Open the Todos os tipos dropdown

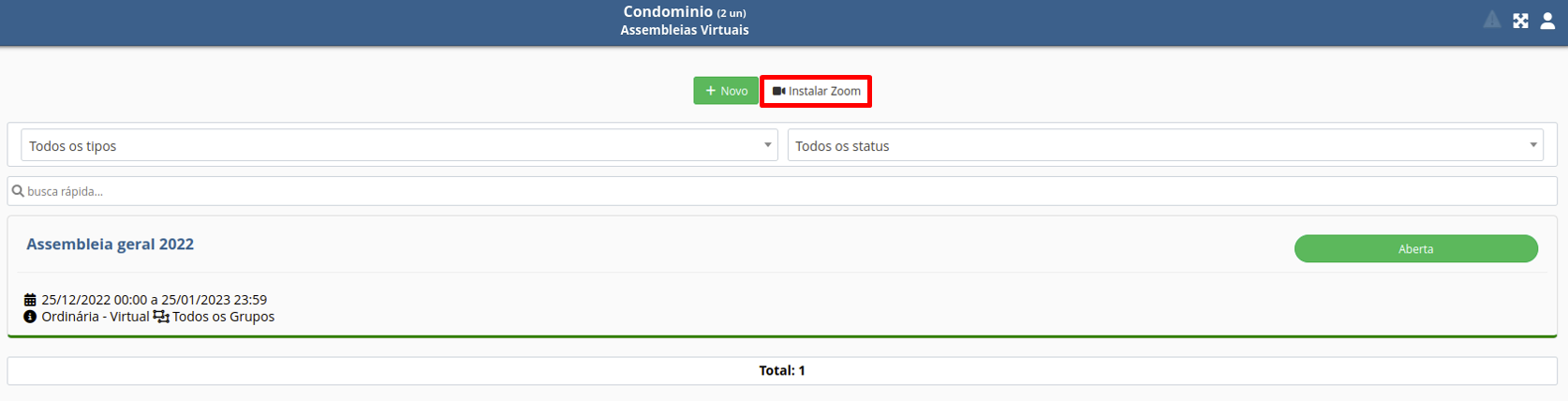399,145
